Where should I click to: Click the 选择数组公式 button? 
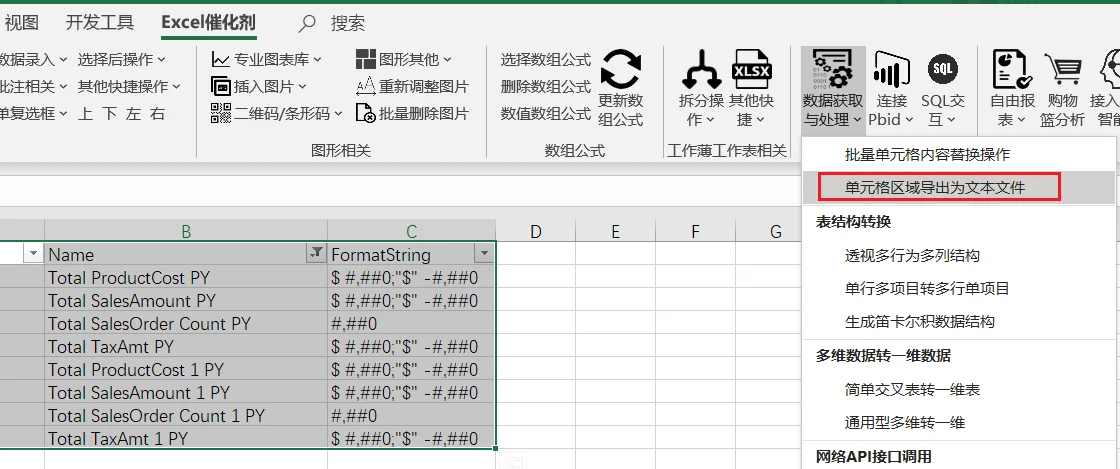(546, 60)
